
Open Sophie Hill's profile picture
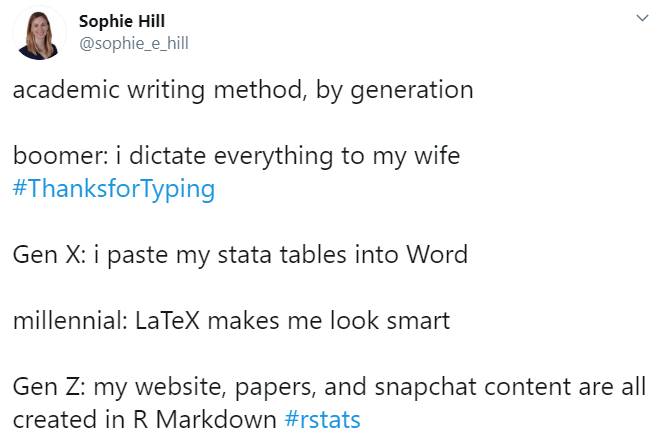pos(40,33)
